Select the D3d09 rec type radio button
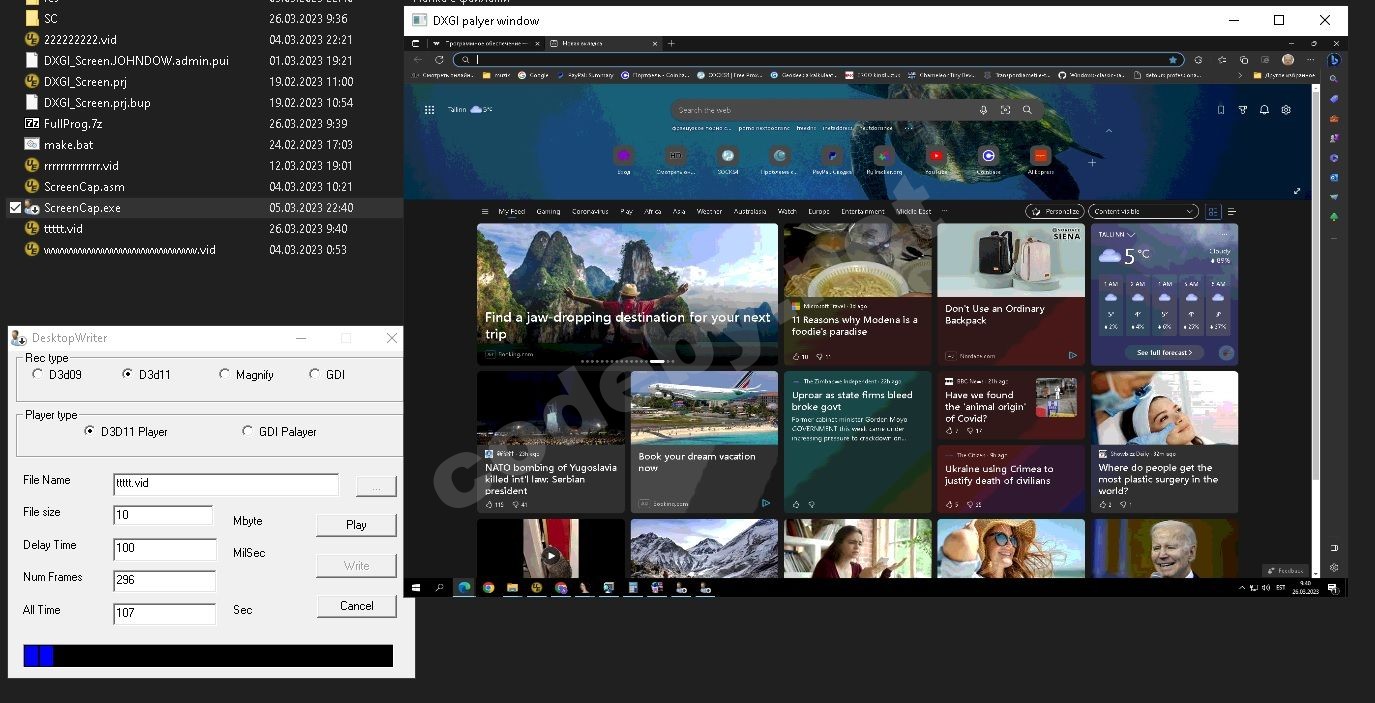This screenshot has width=1375, height=703. pos(38,375)
